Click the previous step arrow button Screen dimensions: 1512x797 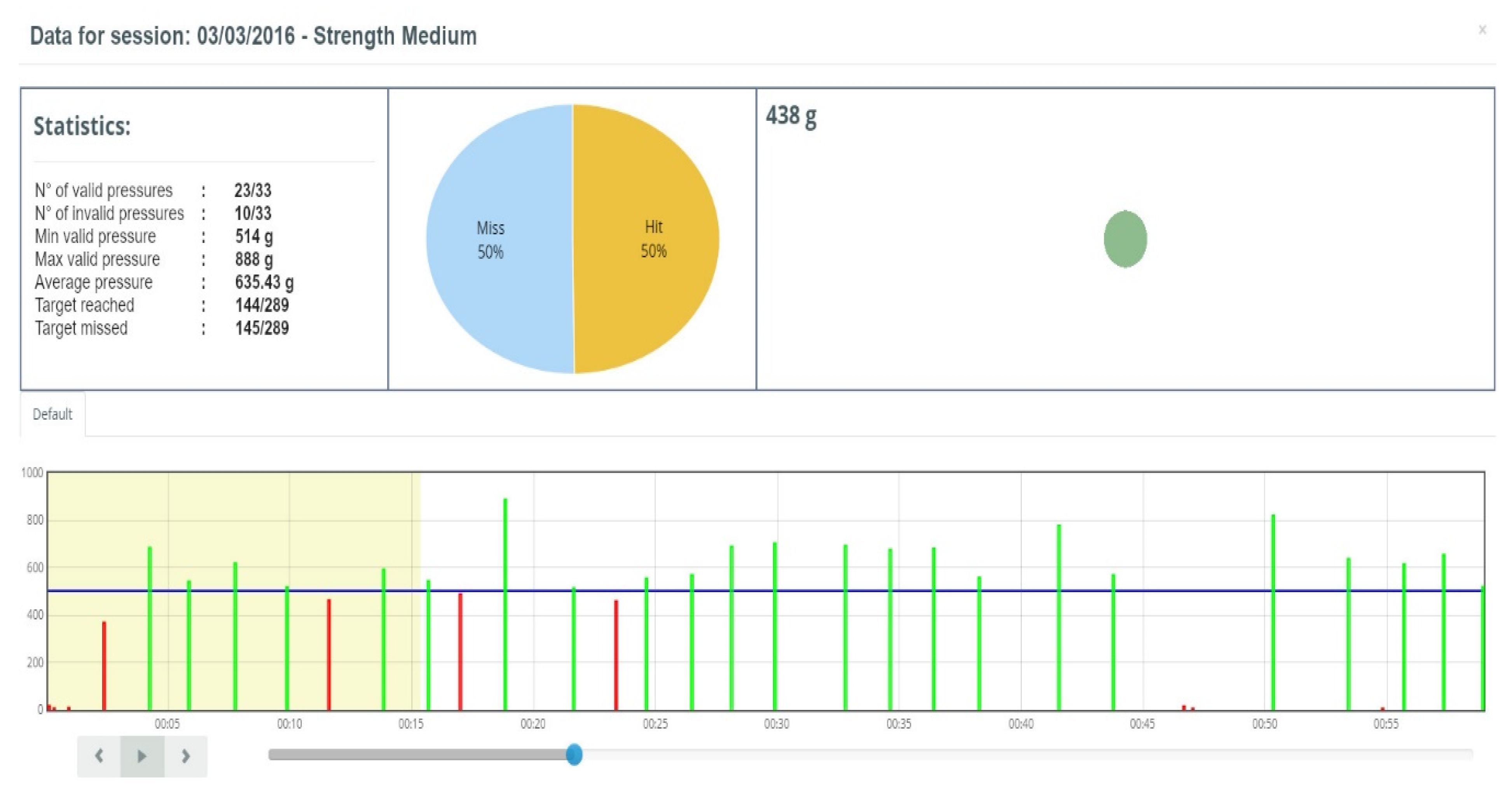pyautogui.click(x=99, y=756)
